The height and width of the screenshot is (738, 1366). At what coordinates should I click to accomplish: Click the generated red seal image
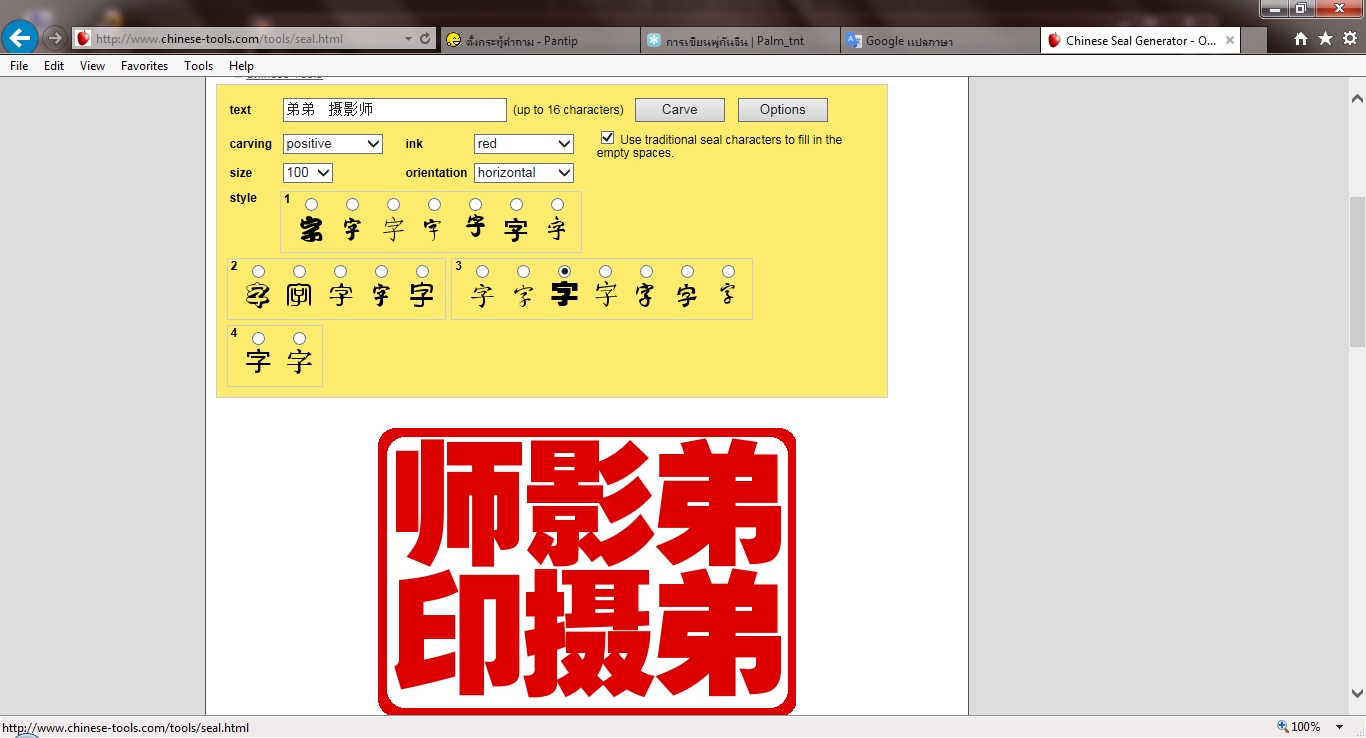587,571
